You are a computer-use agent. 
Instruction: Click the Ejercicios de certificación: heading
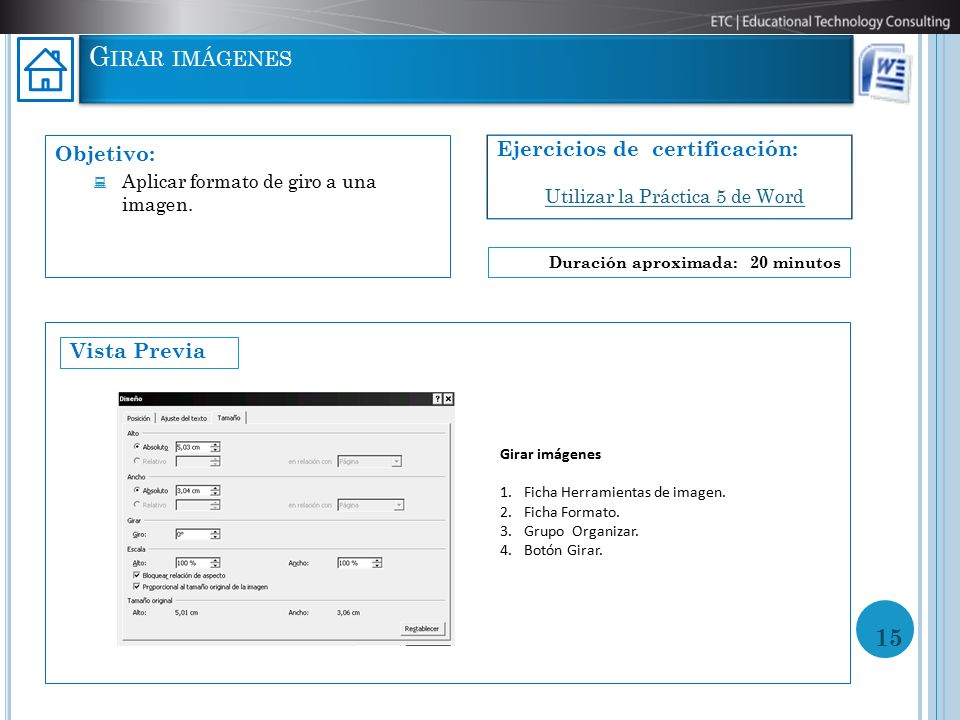(x=647, y=149)
